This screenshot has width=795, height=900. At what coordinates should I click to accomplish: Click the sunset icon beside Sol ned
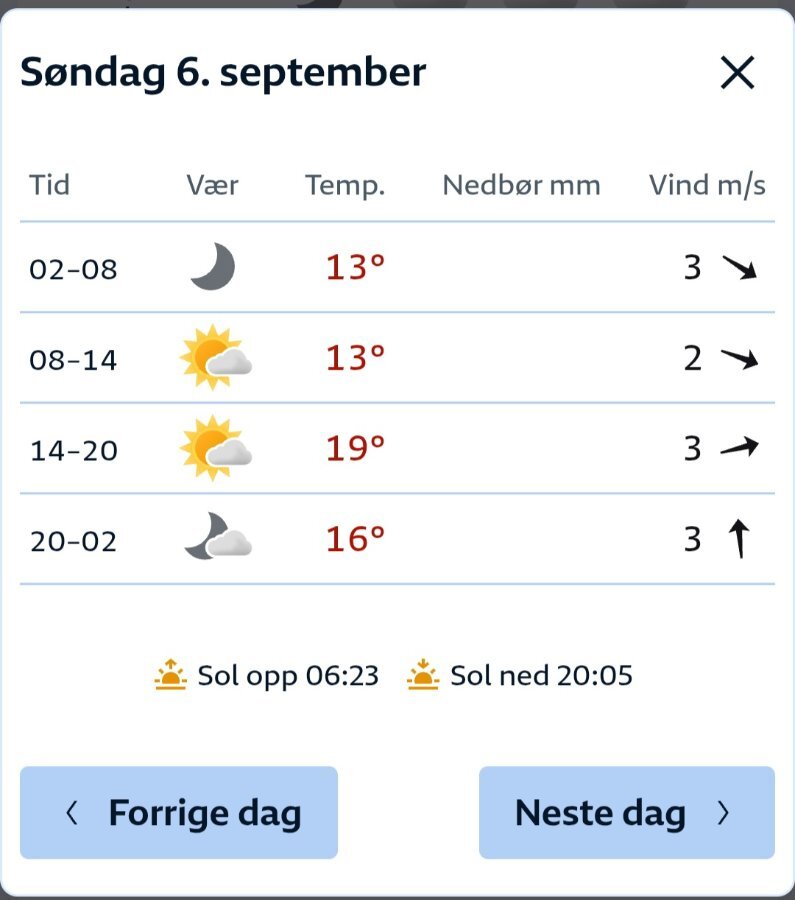[423, 674]
